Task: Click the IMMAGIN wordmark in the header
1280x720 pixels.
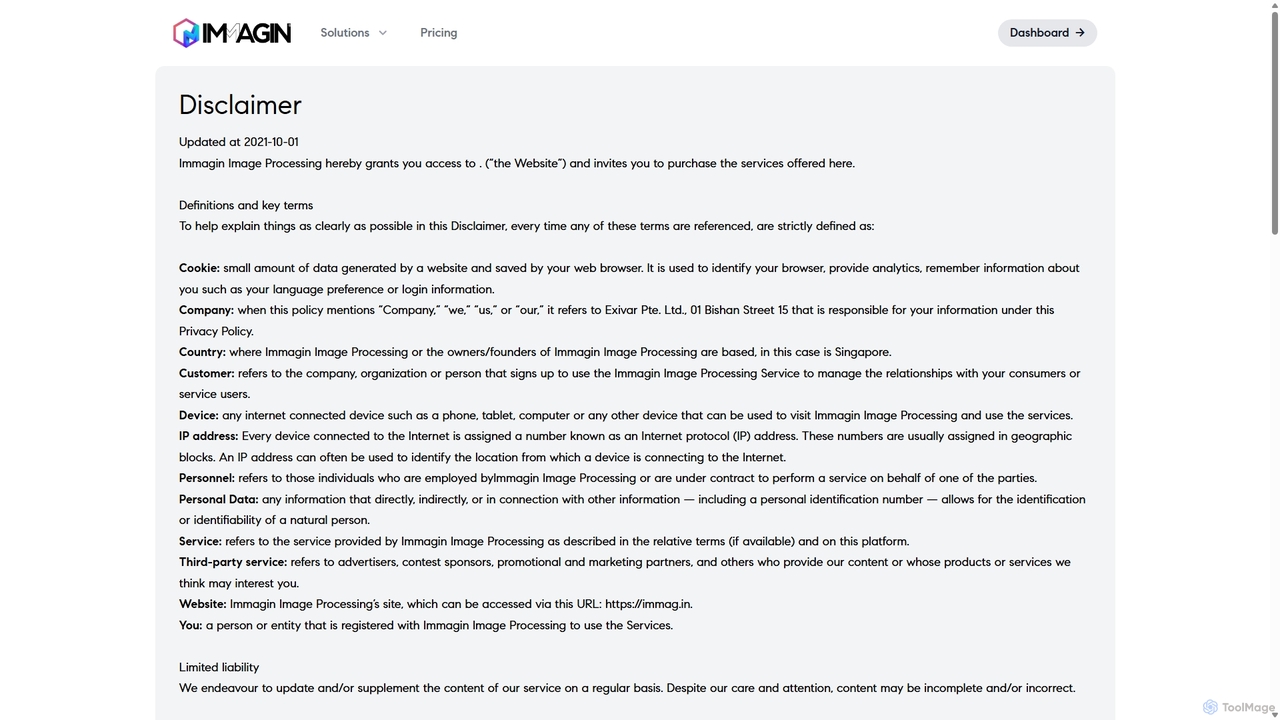Action: 246,33
